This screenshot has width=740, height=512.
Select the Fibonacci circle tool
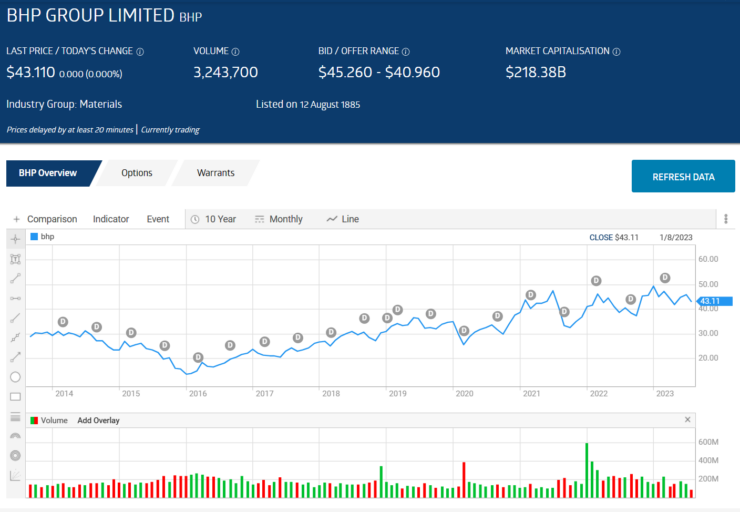[16, 455]
